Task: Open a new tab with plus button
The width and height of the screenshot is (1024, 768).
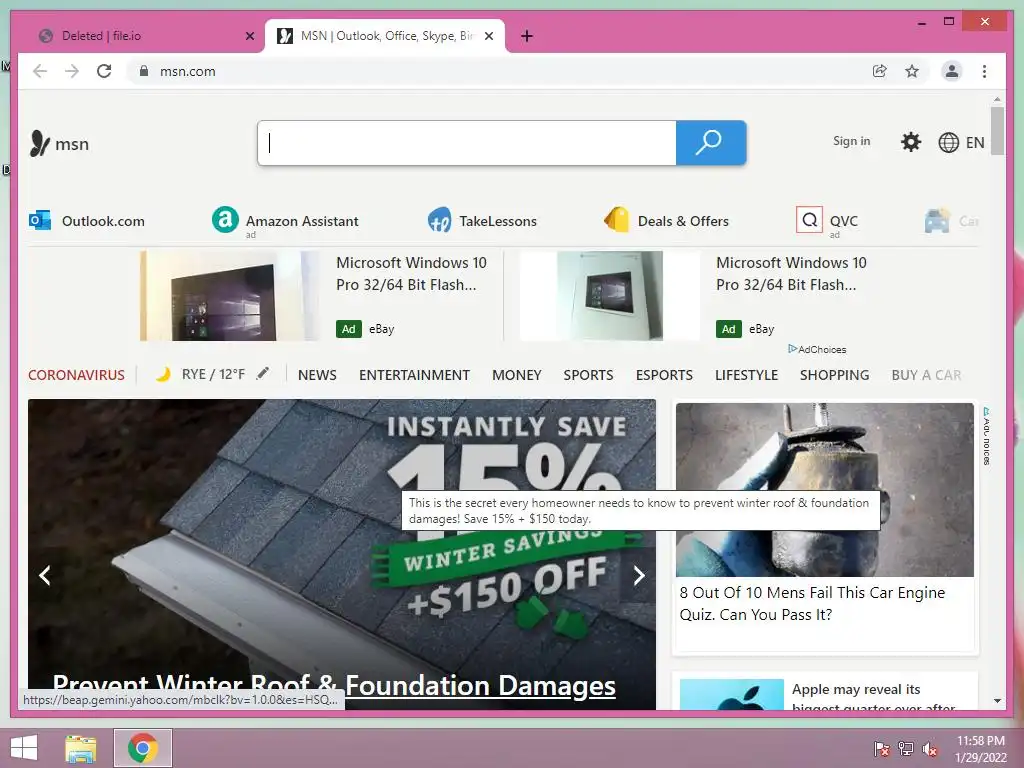Action: pyautogui.click(x=527, y=36)
